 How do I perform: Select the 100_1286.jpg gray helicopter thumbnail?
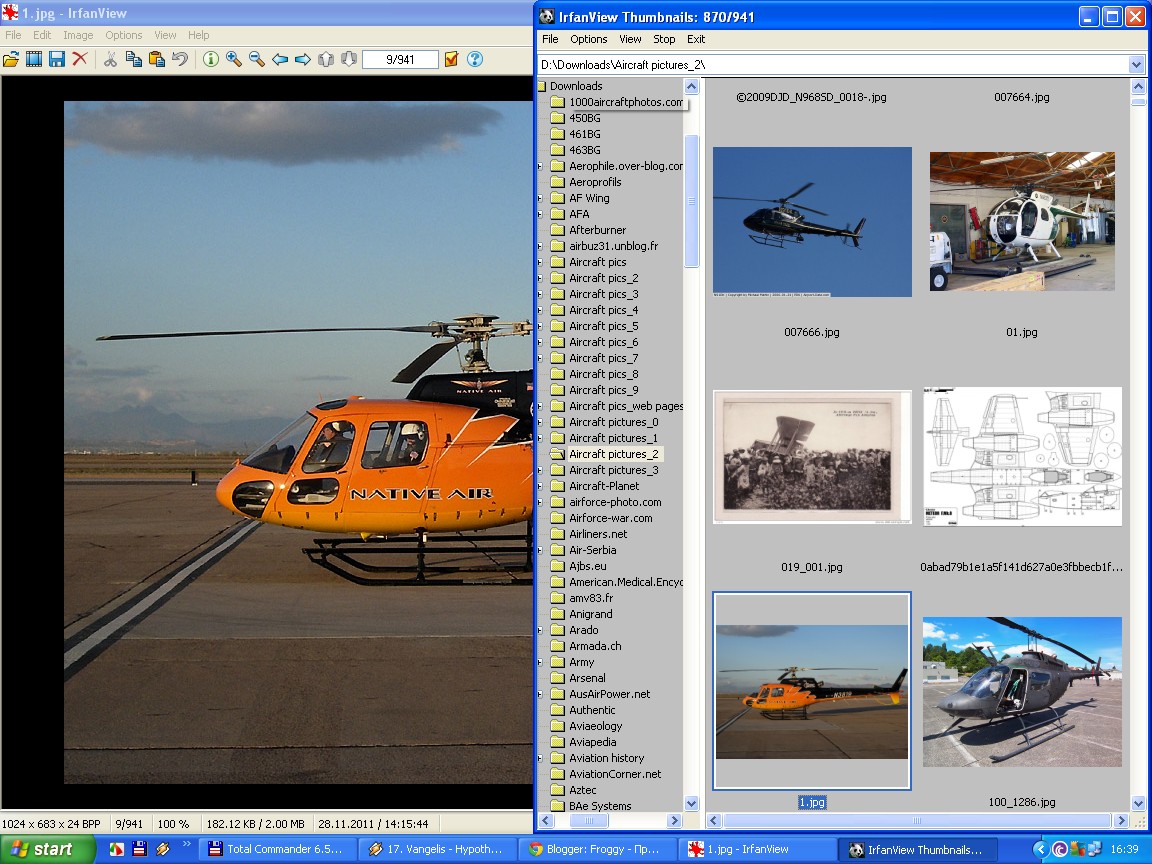click(x=1022, y=692)
